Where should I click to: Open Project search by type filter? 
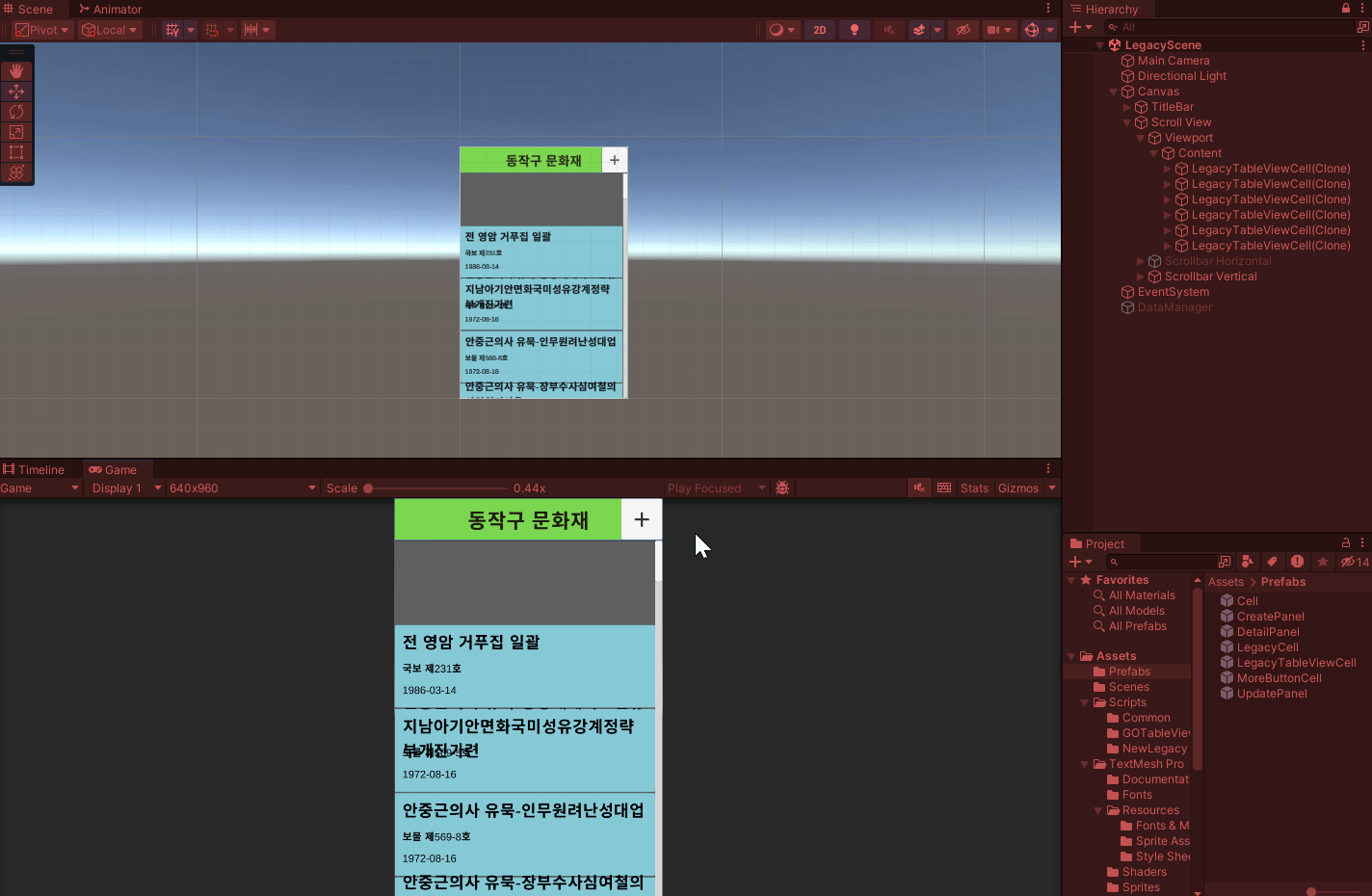pos(1248,562)
